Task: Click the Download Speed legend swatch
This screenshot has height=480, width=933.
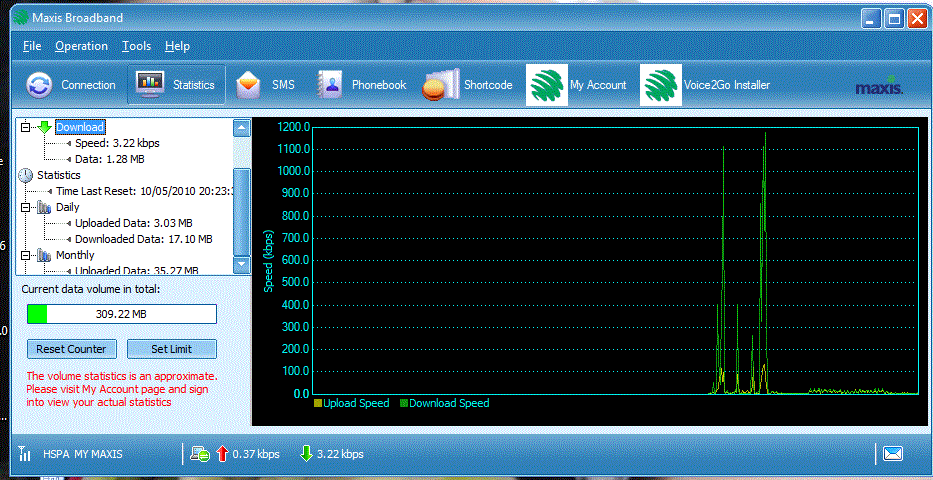Action: click(405, 403)
